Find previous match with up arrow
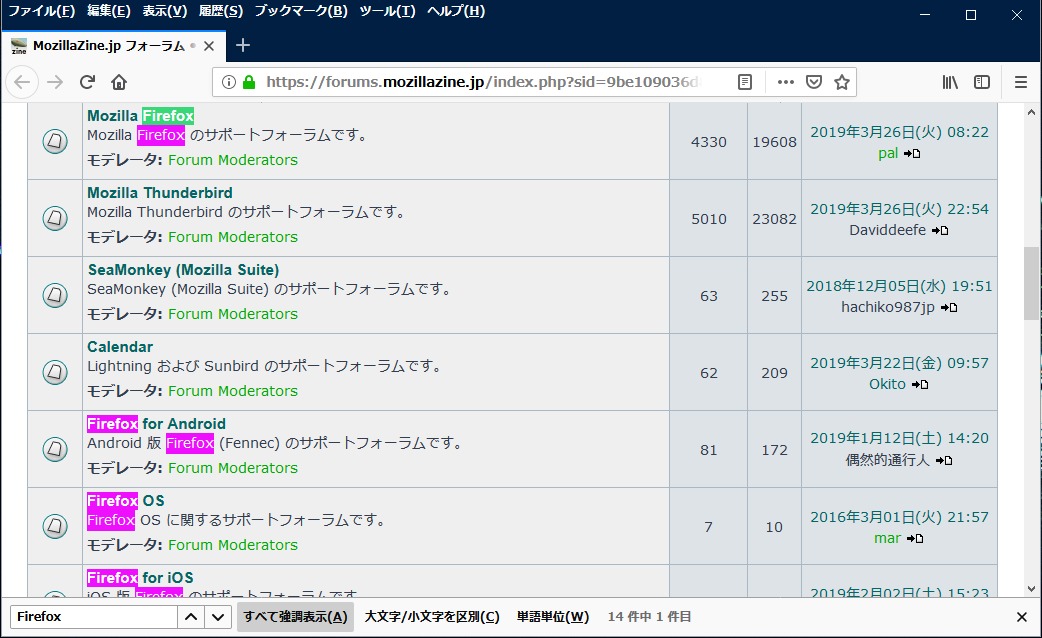Image resolution: width=1042 pixels, height=638 pixels. [x=191, y=617]
